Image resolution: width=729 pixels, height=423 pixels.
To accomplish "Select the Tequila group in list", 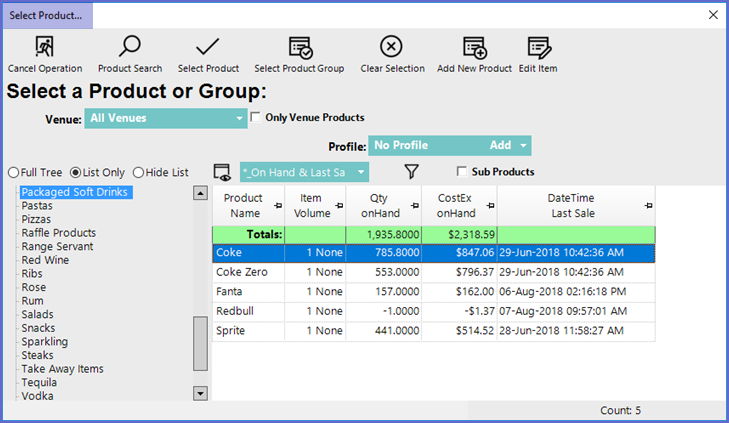I will point(40,382).
